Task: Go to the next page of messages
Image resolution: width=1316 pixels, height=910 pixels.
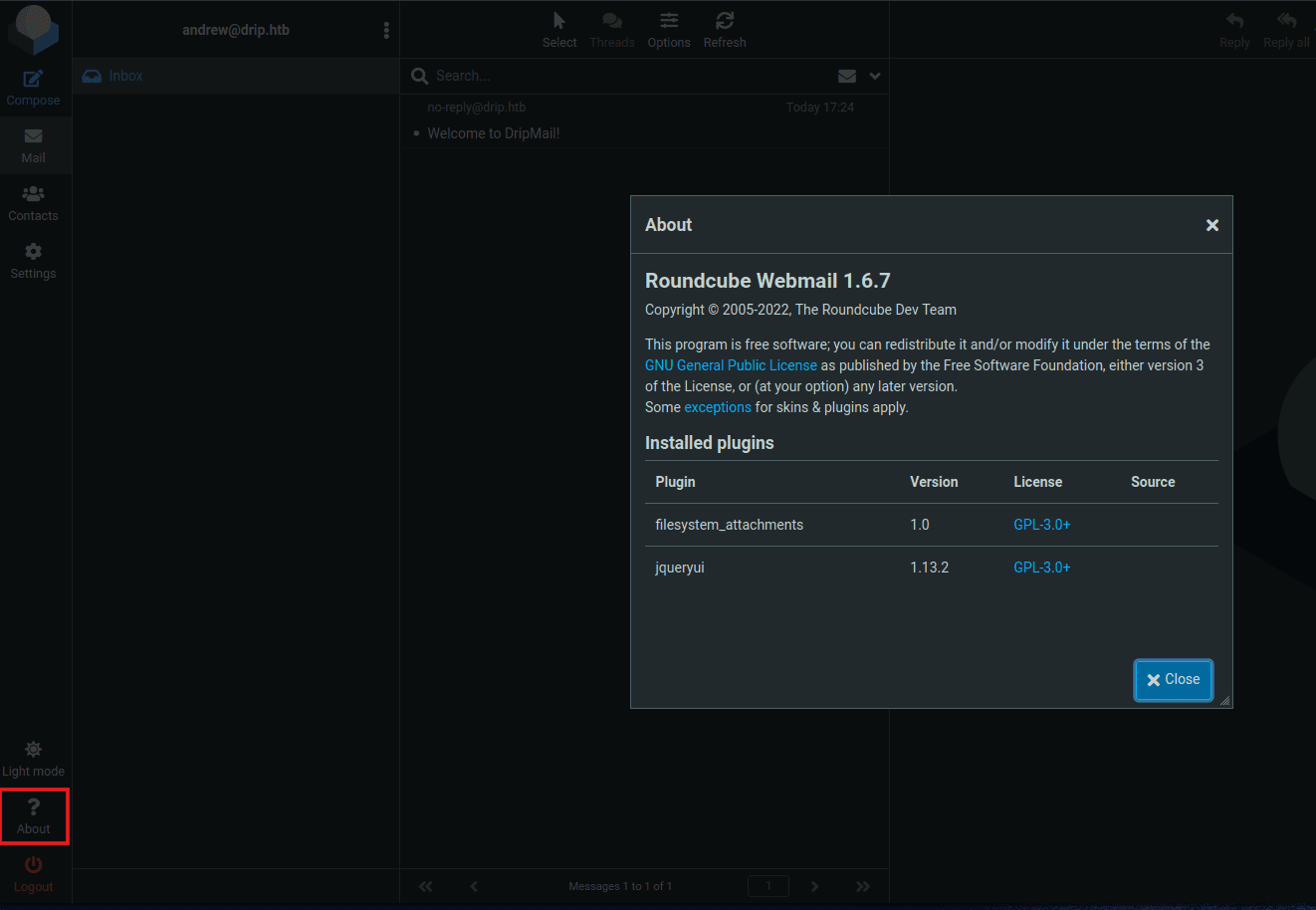Action: pos(814,886)
